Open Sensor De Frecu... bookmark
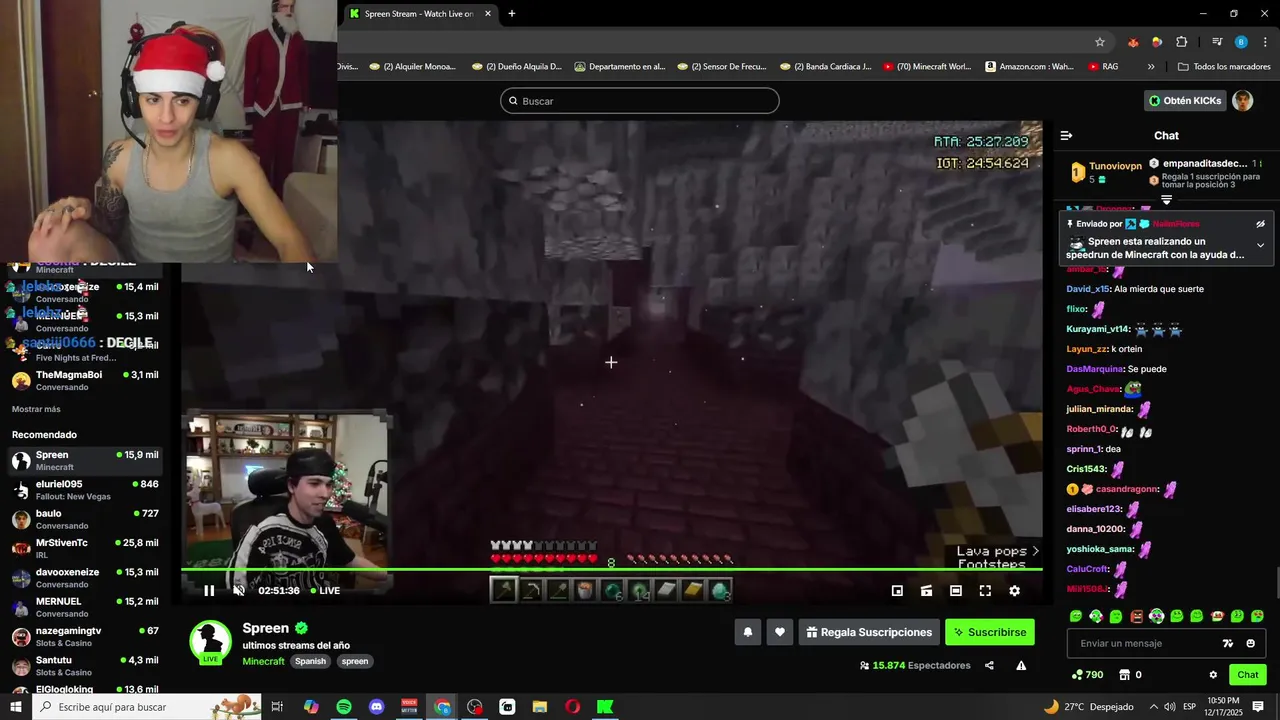This screenshot has height=720, width=1280. (722, 67)
